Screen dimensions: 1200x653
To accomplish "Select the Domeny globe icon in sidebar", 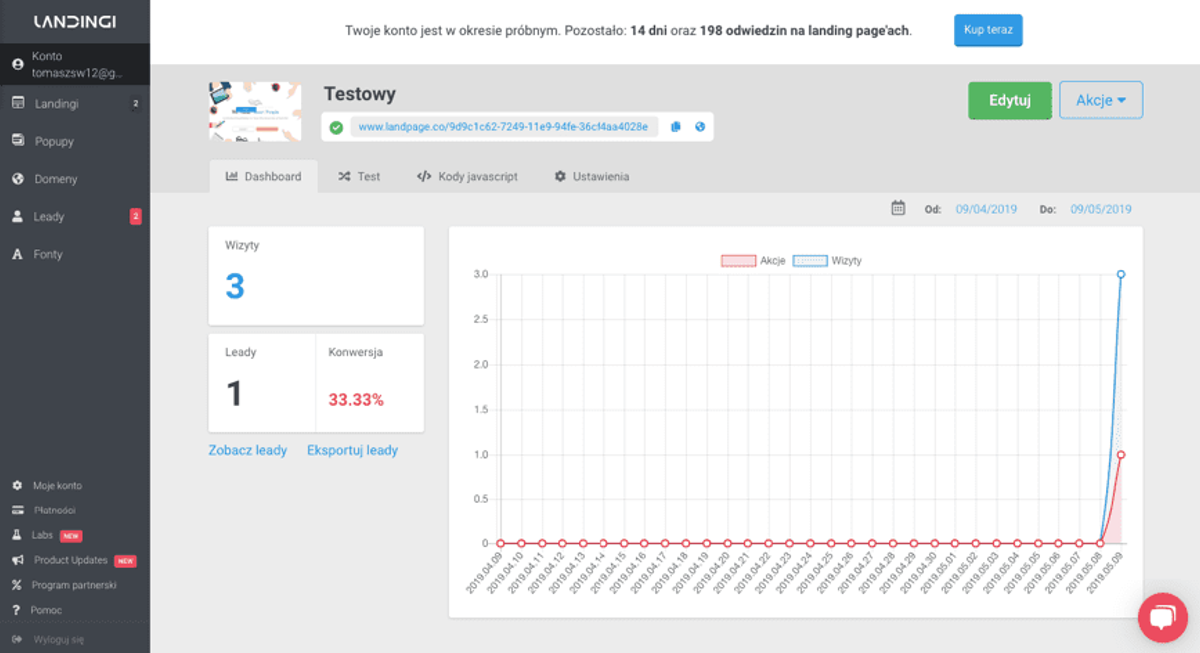I will click(17, 179).
